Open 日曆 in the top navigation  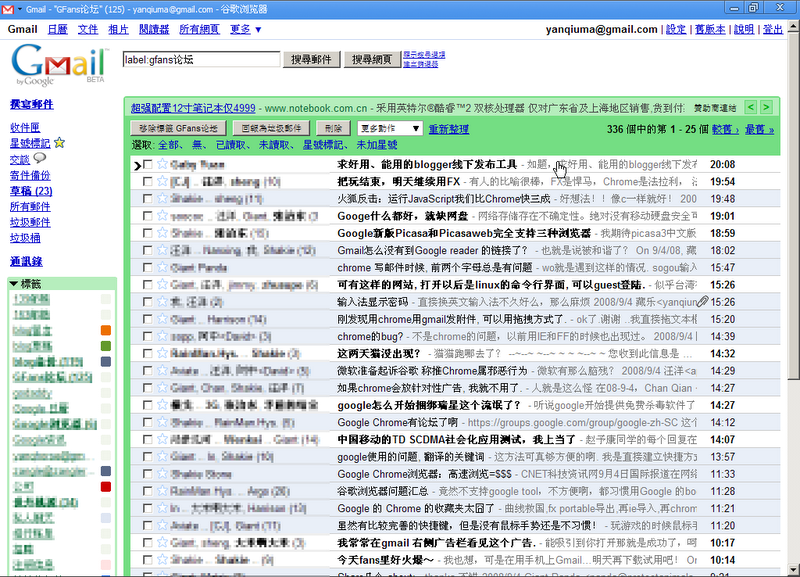58,30
